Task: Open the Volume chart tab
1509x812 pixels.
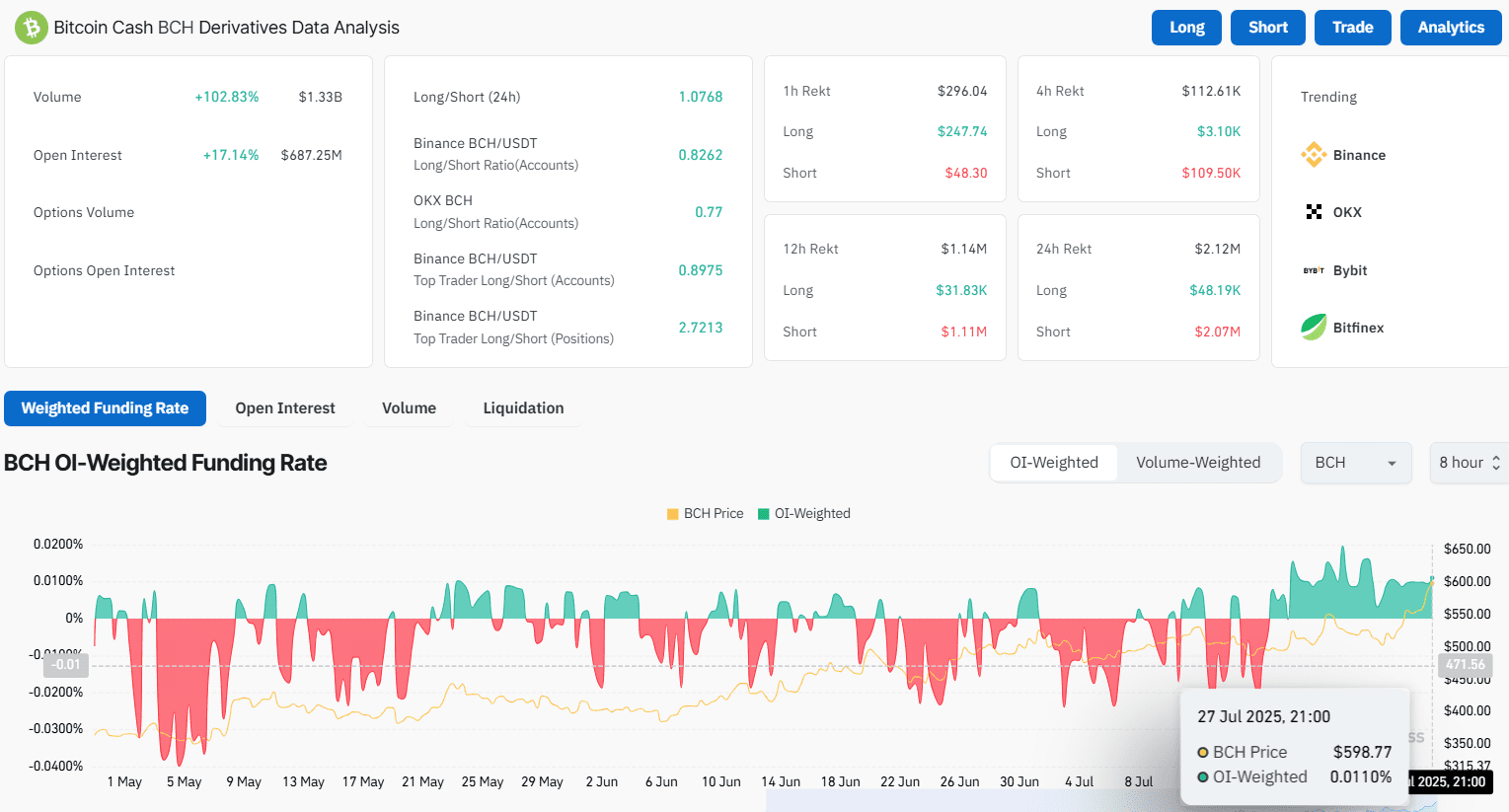Action: point(409,408)
